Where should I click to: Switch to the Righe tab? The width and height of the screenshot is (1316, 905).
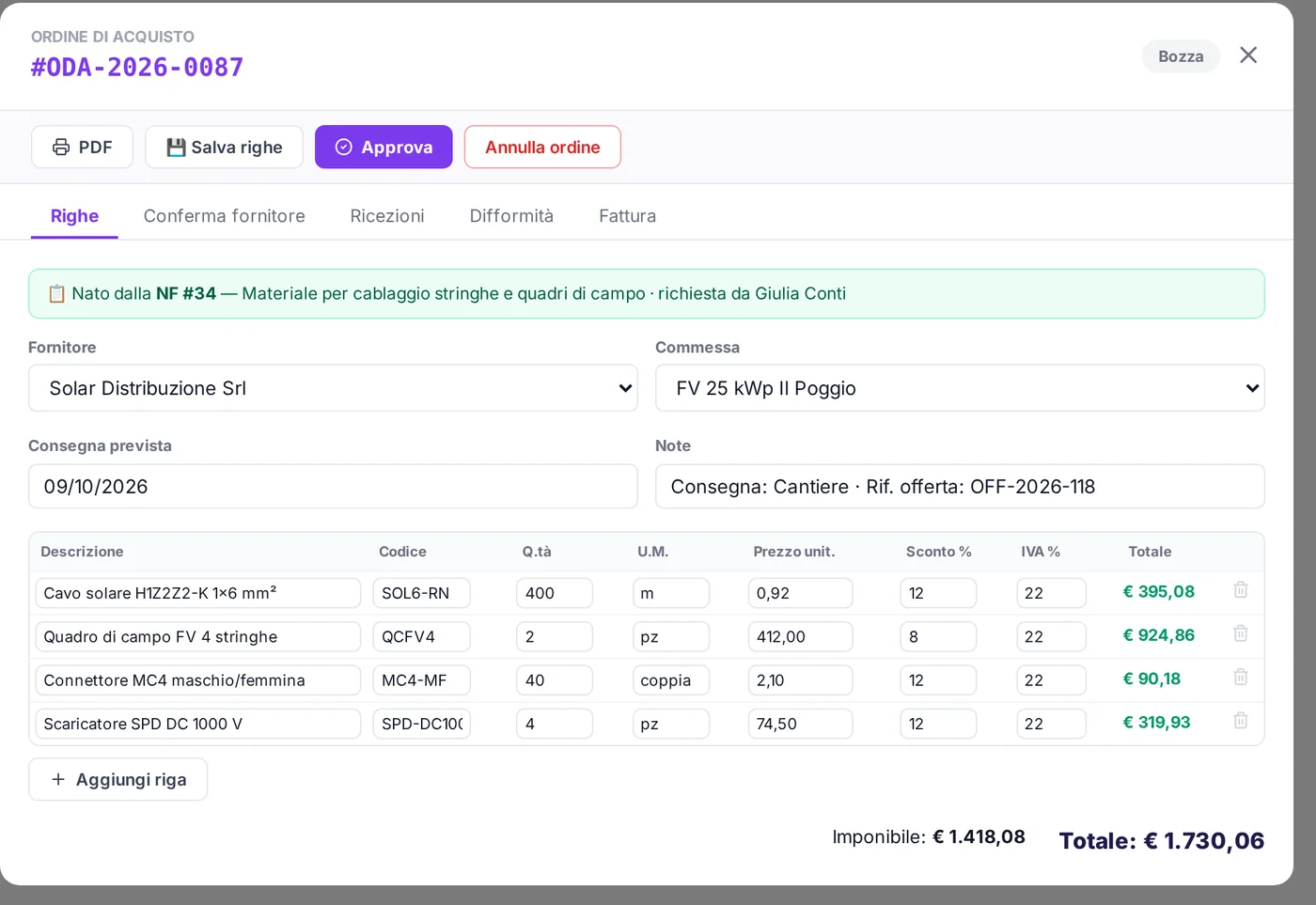click(x=74, y=216)
